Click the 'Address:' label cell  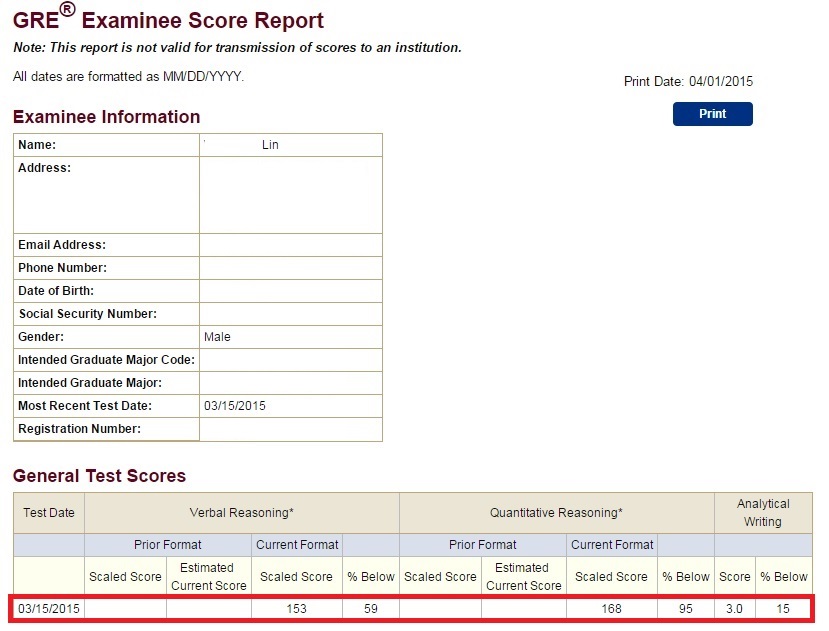[x=106, y=195]
